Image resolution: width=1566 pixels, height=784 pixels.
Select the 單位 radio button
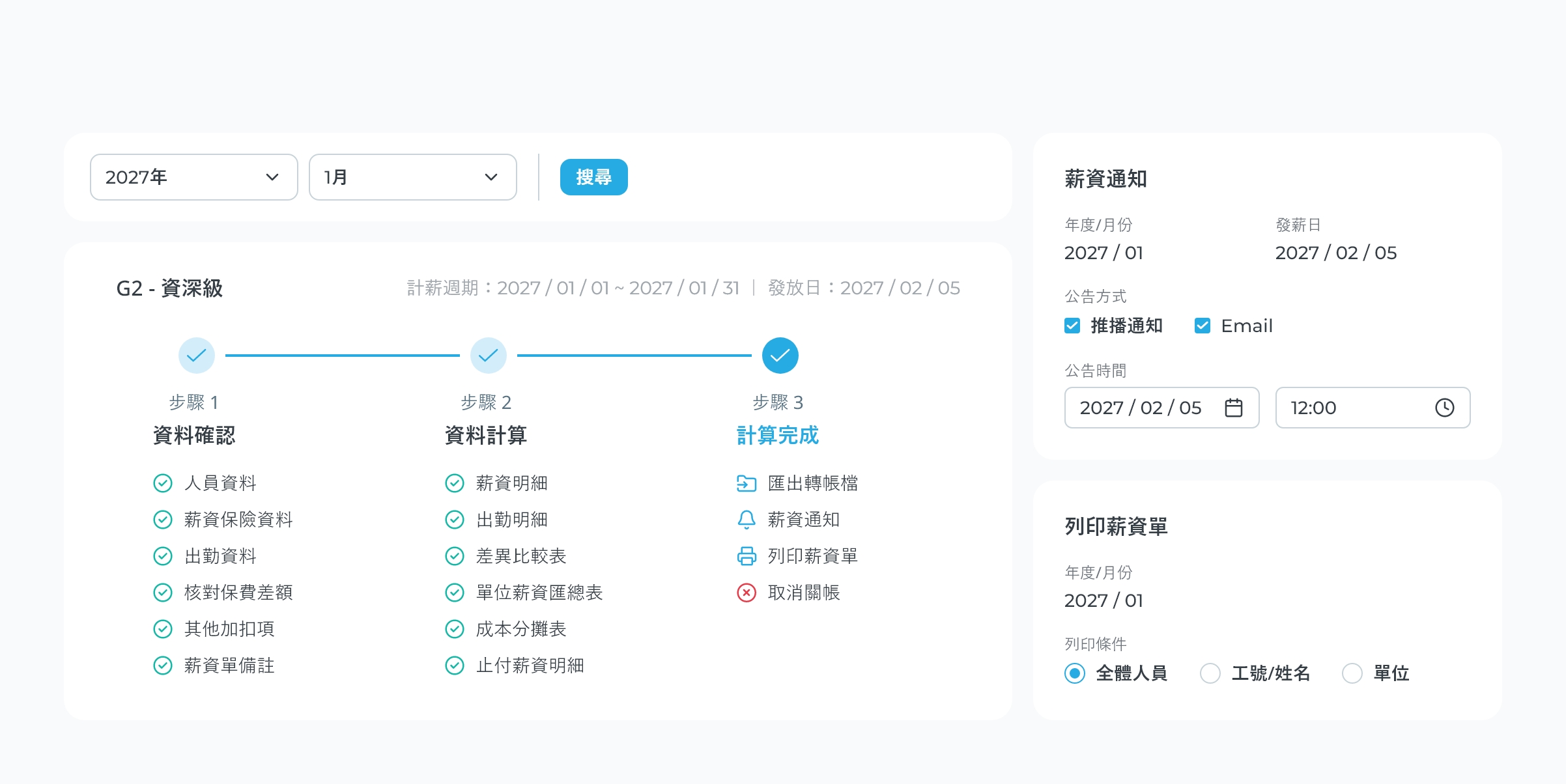point(1352,673)
